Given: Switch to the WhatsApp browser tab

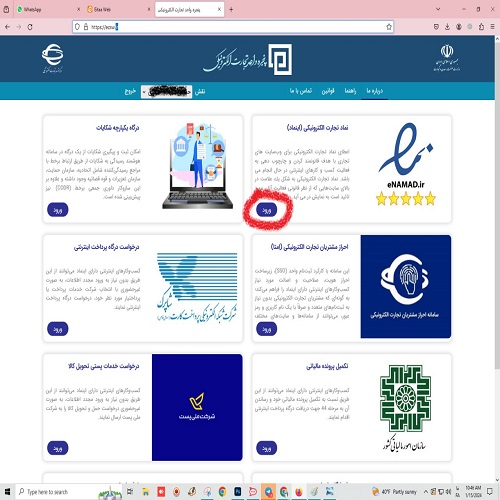Looking at the screenshot, I should [48, 10].
